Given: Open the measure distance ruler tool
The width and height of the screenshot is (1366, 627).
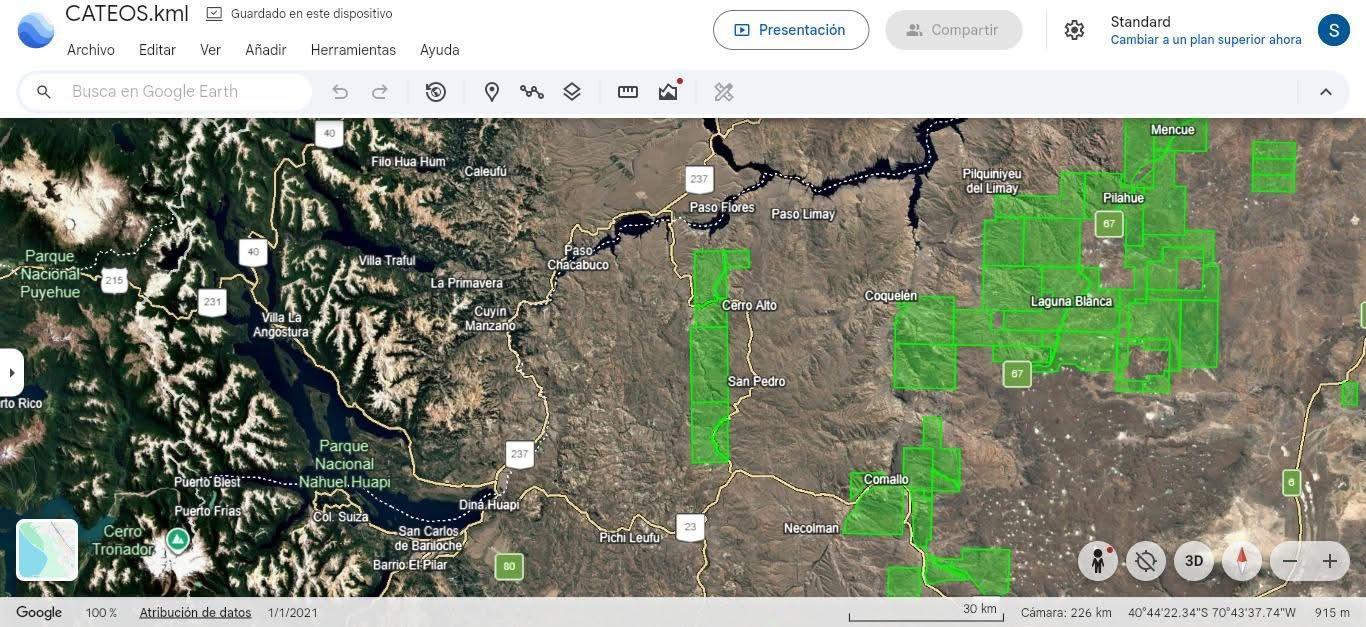Looking at the screenshot, I should pos(628,92).
